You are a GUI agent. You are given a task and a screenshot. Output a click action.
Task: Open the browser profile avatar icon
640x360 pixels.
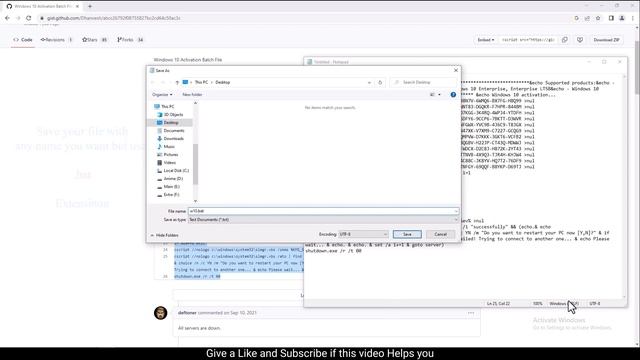[x=622, y=18]
